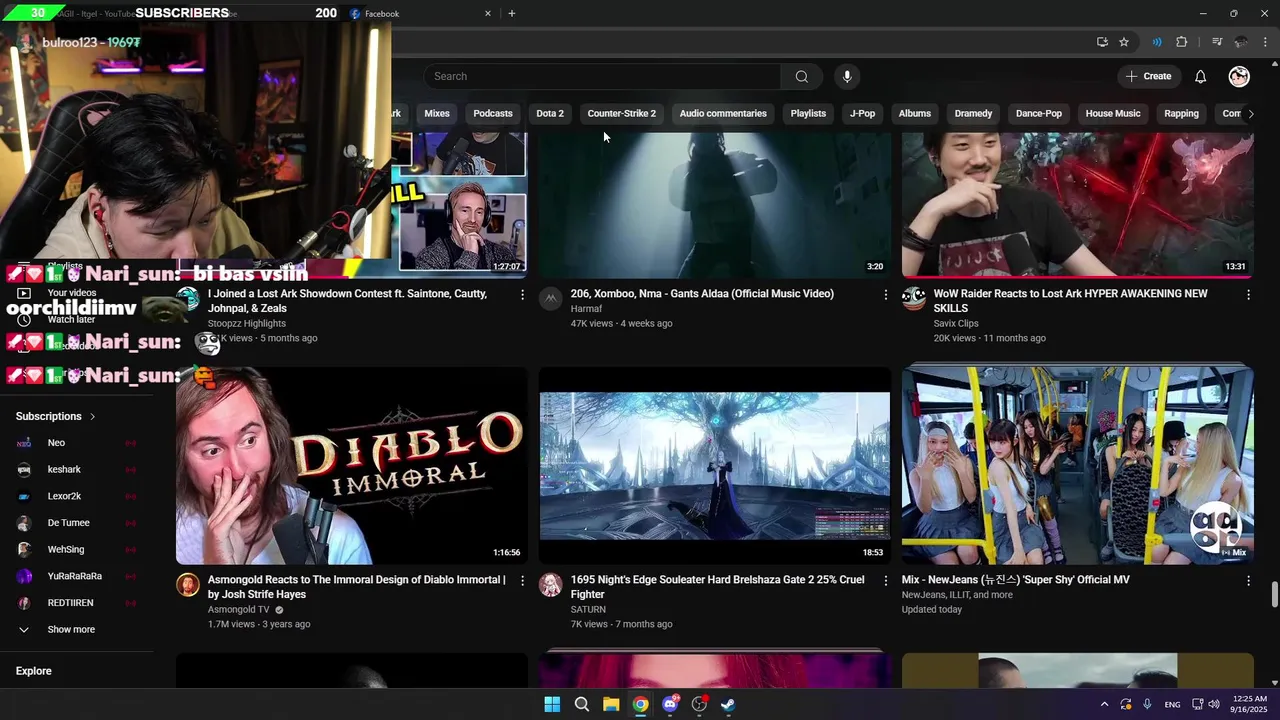Screen dimensions: 1280x720
Task: Play the NewJeans Super Shy mix thumbnail
Action: (x=1077, y=465)
